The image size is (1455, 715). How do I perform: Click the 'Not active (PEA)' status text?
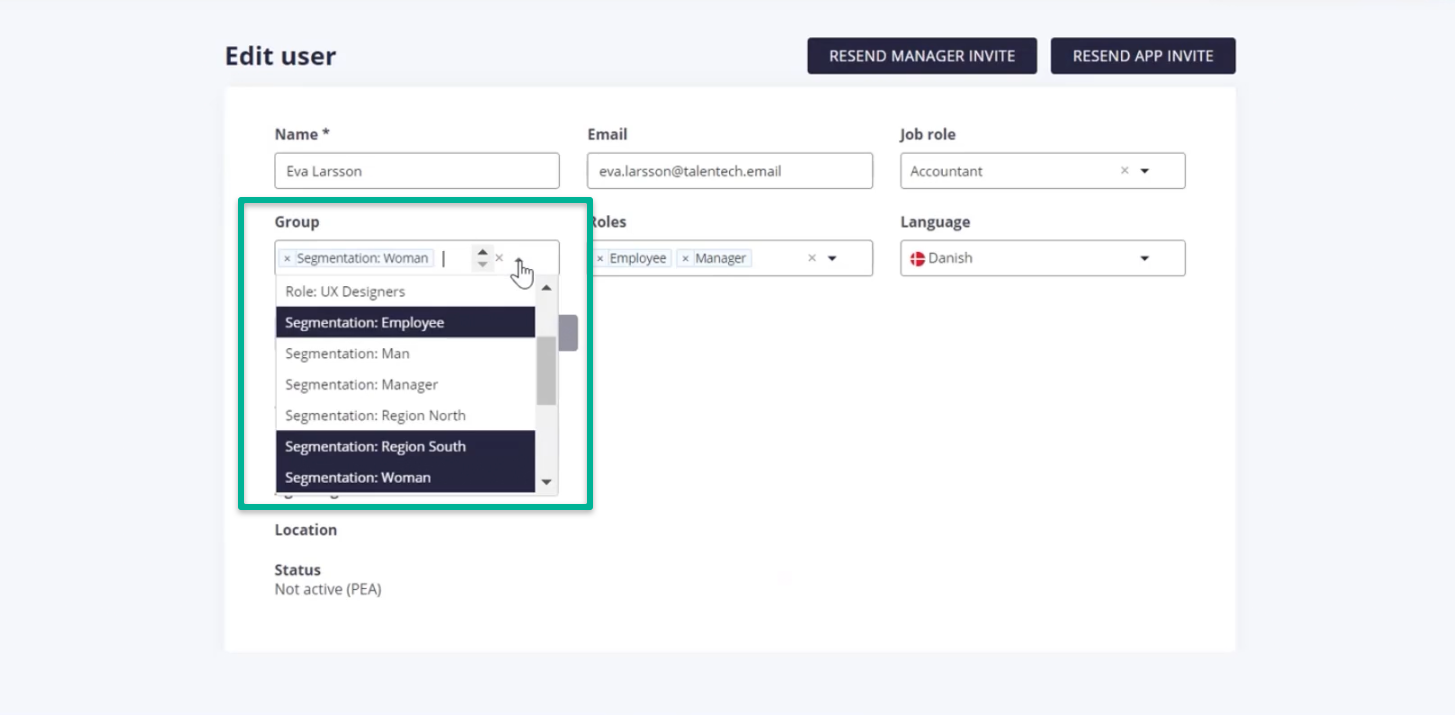pyautogui.click(x=328, y=589)
